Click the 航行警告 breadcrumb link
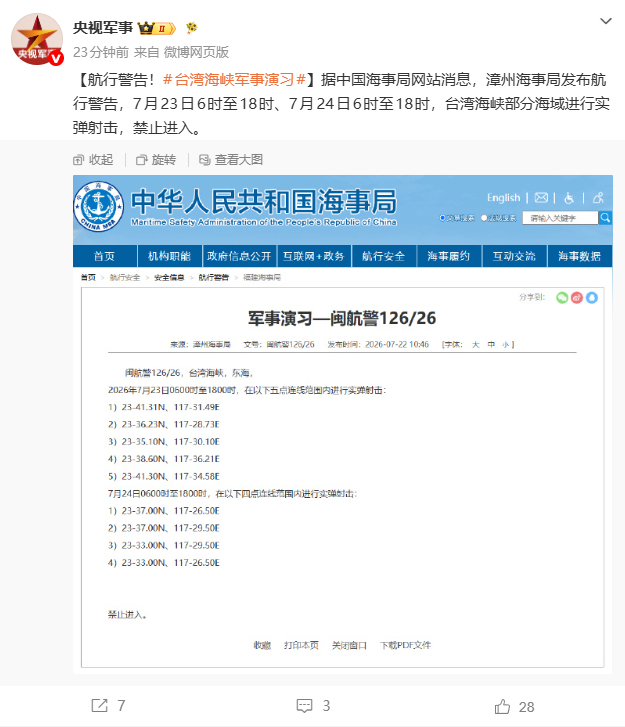The width and height of the screenshot is (625, 727). (x=214, y=277)
